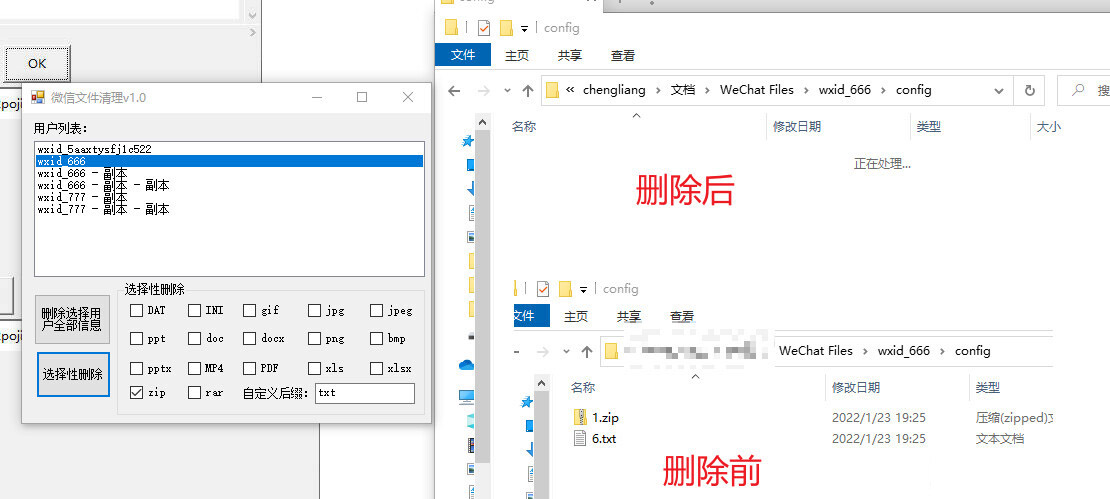Click the Up arrow in upper Explorer
This screenshot has width=1110, height=499.
tap(527, 91)
